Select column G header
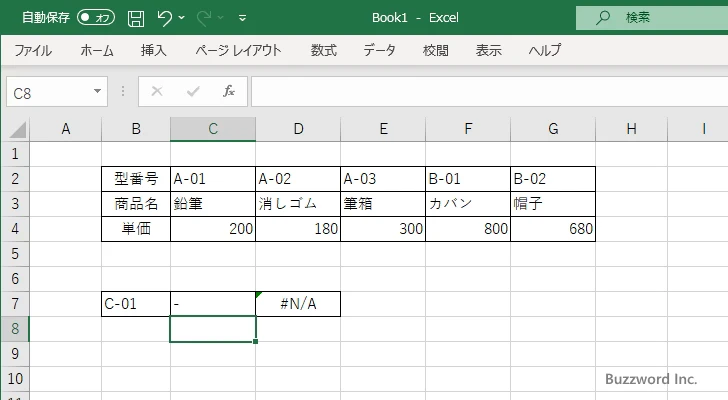 [553, 129]
